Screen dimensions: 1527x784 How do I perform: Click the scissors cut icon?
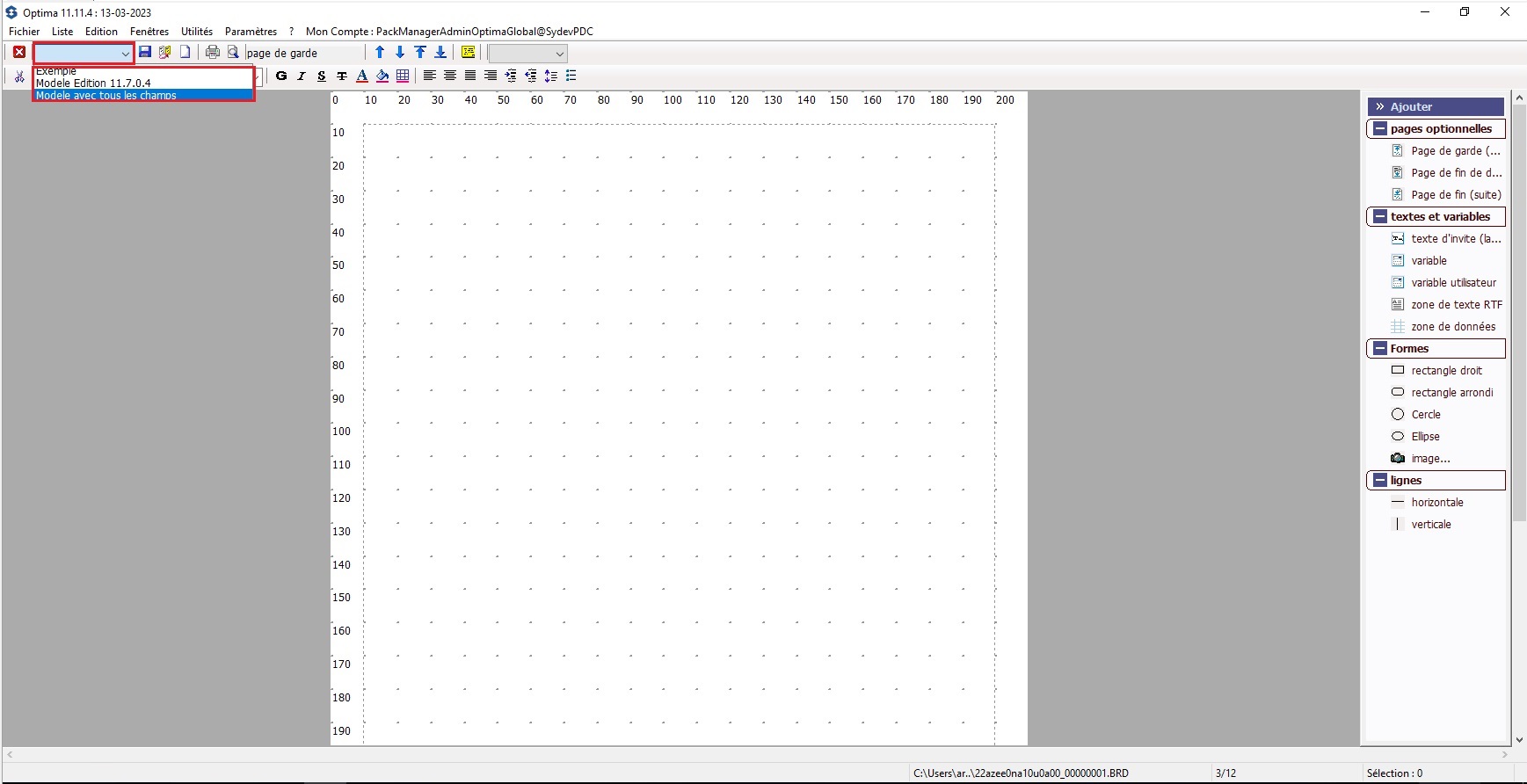(19, 76)
